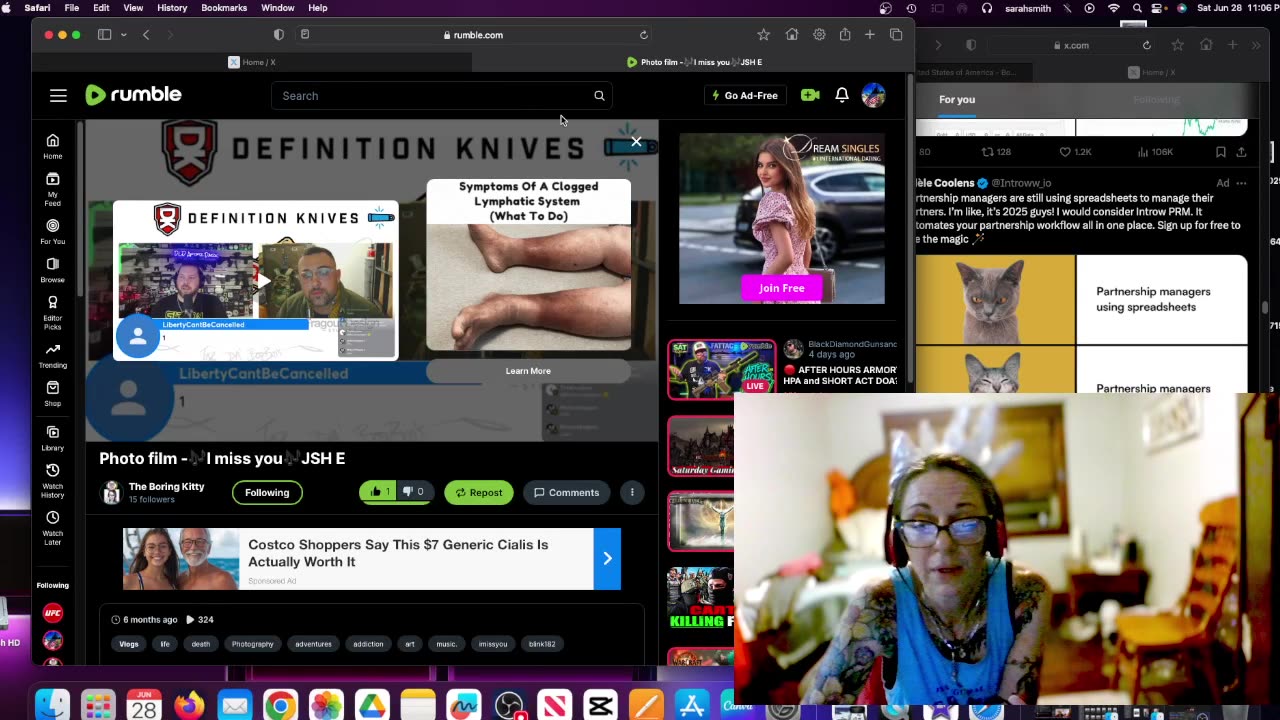Screen dimensions: 1280x720
Task: Click the Repost button
Action: 478,492
